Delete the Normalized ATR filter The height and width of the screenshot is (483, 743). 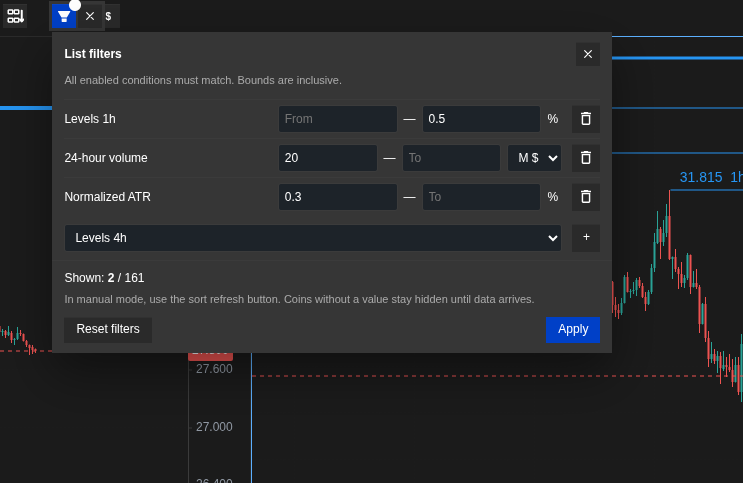(x=586, y=197)
